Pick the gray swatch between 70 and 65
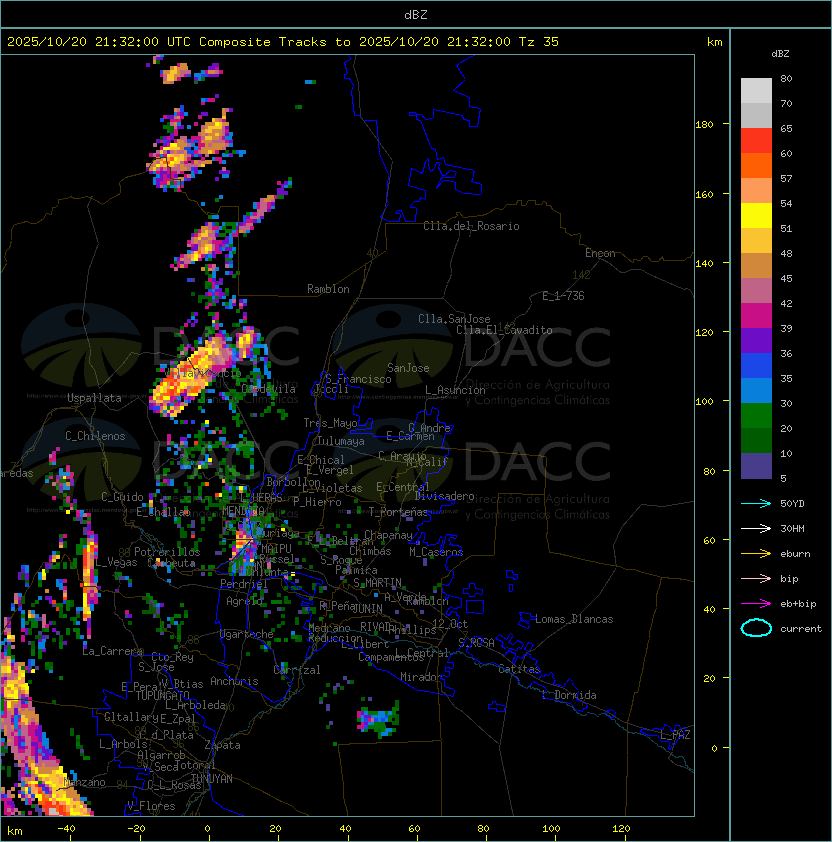The height and width of the screenshot is (842, 832). 756,115
